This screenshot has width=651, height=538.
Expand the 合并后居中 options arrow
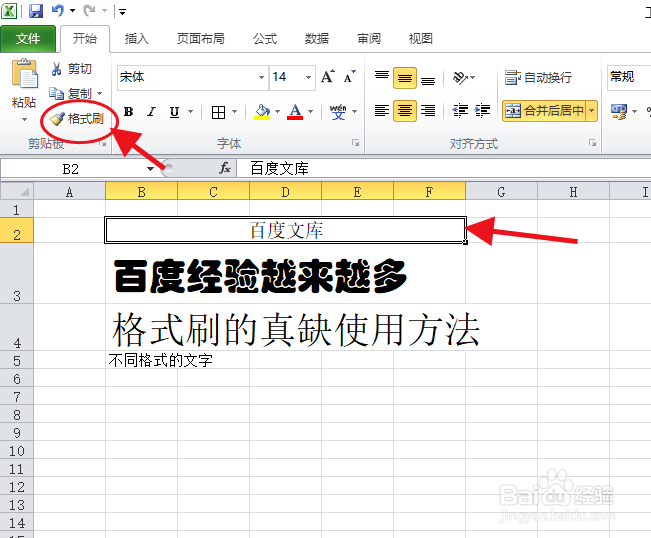click(592, 111)
